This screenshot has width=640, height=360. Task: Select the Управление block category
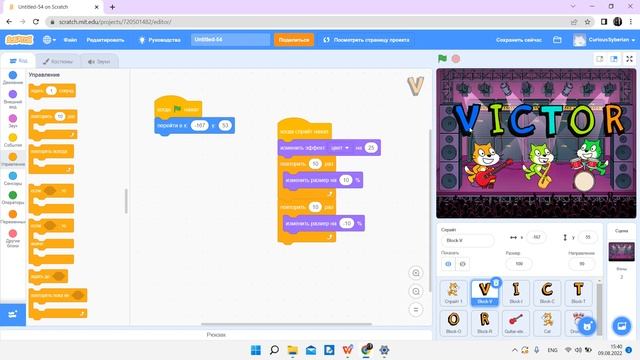click(x=13, y=159)
